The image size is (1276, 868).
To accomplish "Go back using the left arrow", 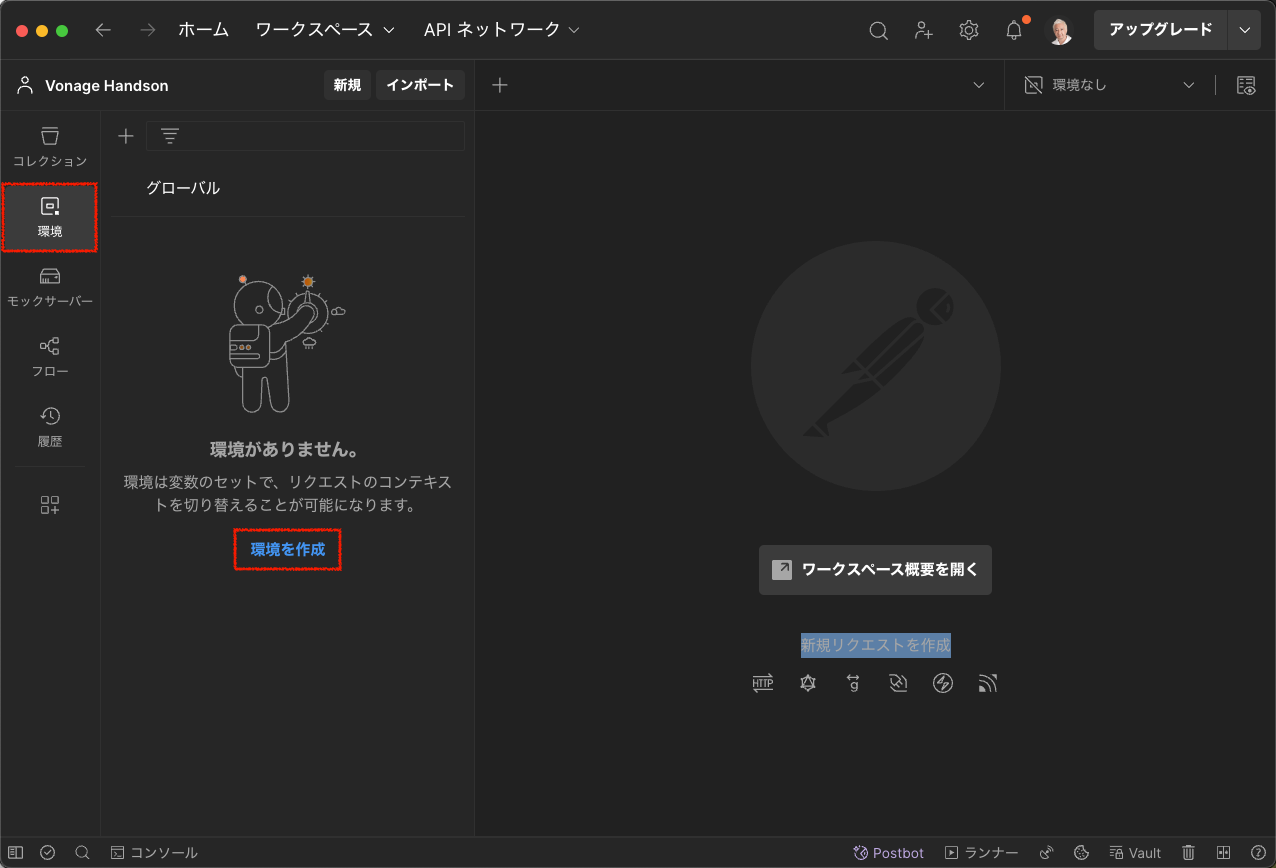I will pyautogui.click(x=103, y=30).
